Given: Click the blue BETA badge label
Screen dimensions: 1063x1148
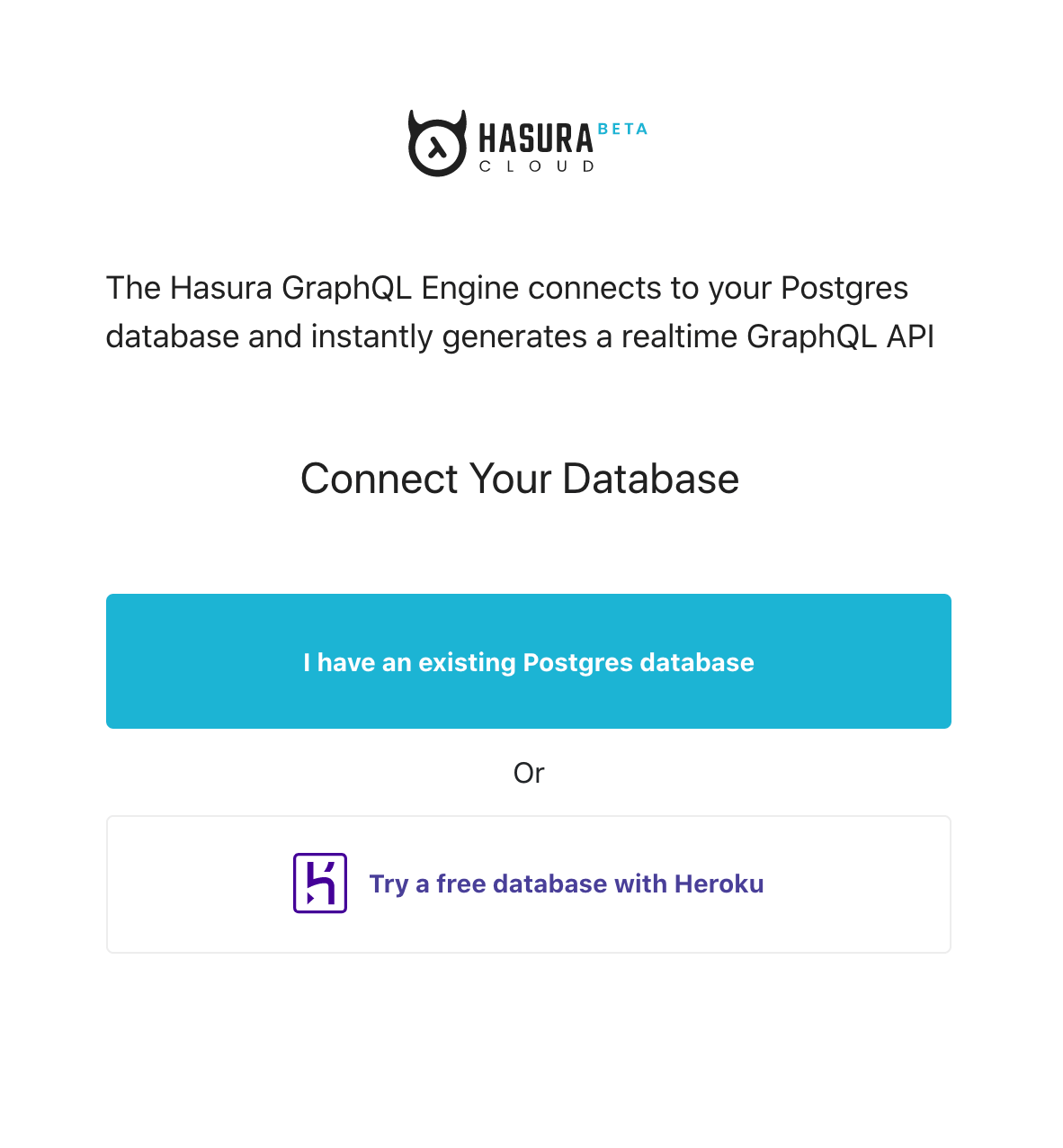Looking at the screenshot, I should [x=622, y=130].
